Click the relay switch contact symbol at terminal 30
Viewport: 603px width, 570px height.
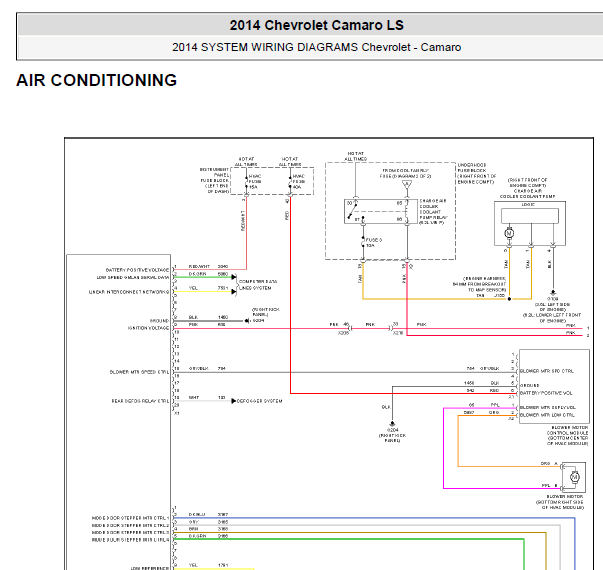(352, 211)
